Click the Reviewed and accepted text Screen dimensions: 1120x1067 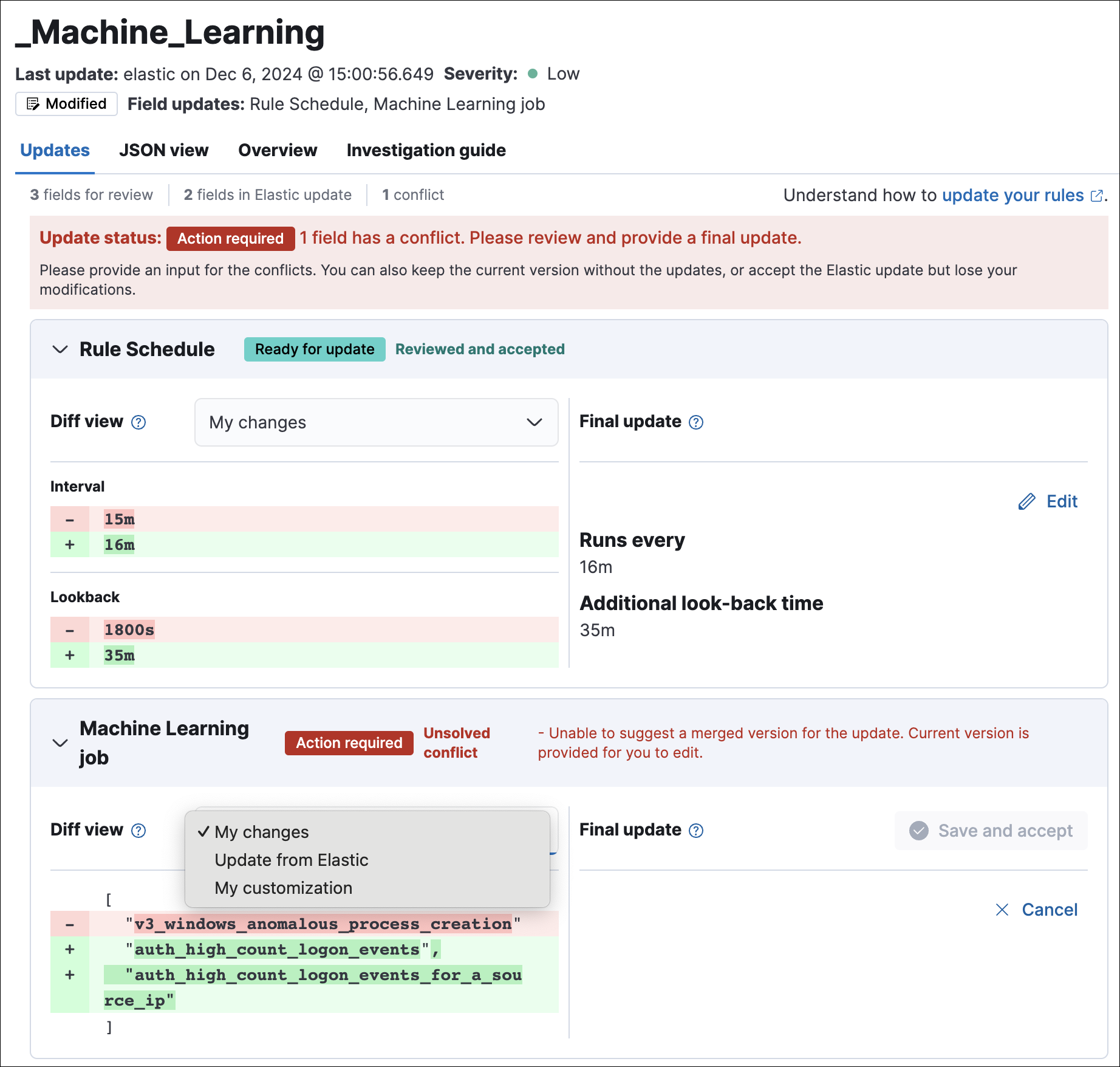(x=480, y=349)
